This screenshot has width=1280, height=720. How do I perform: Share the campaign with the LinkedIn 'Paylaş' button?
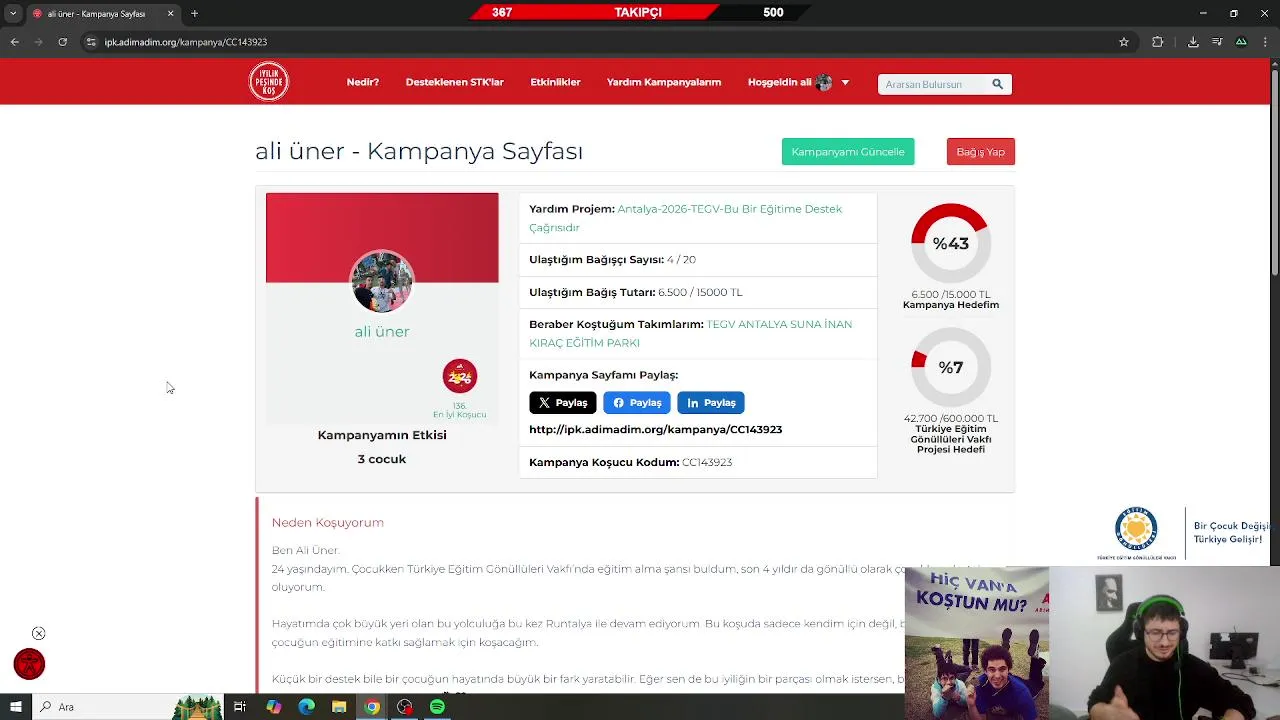[x=711, y=402]
